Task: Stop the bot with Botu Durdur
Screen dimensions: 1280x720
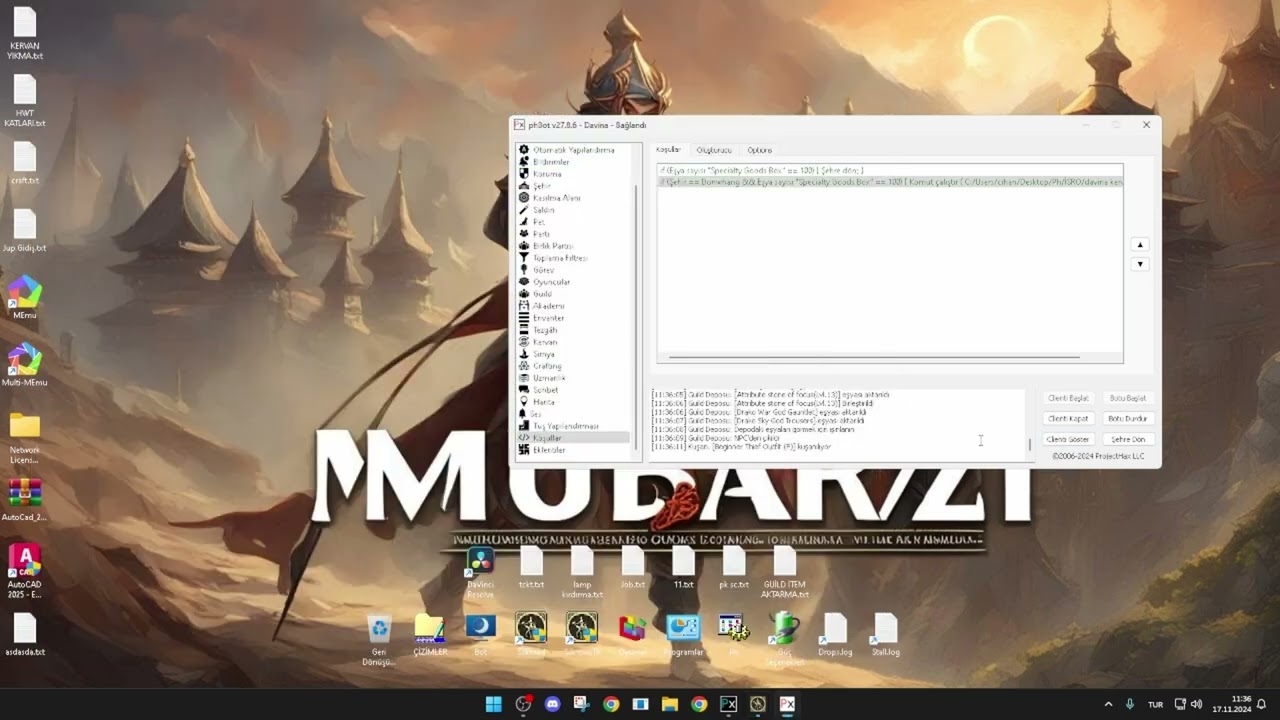Action: [1128, 419]
